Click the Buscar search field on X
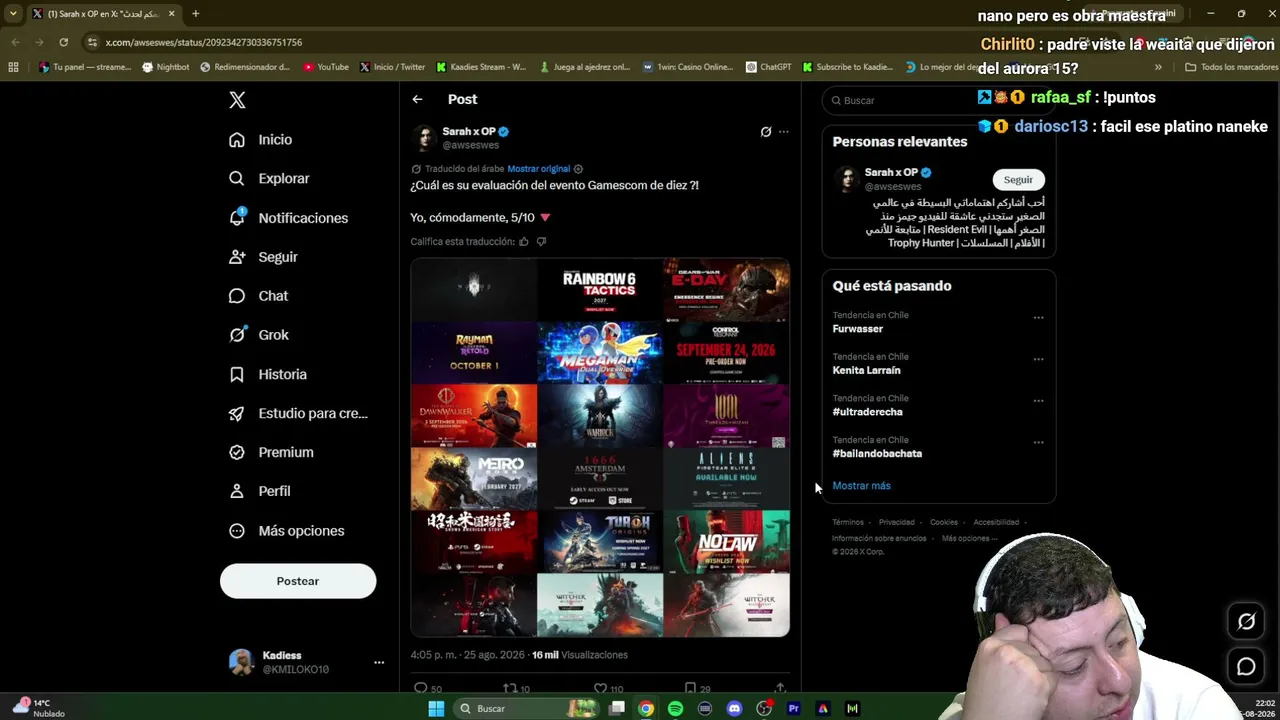1280x720 pixels. click(x=938, y=100)
